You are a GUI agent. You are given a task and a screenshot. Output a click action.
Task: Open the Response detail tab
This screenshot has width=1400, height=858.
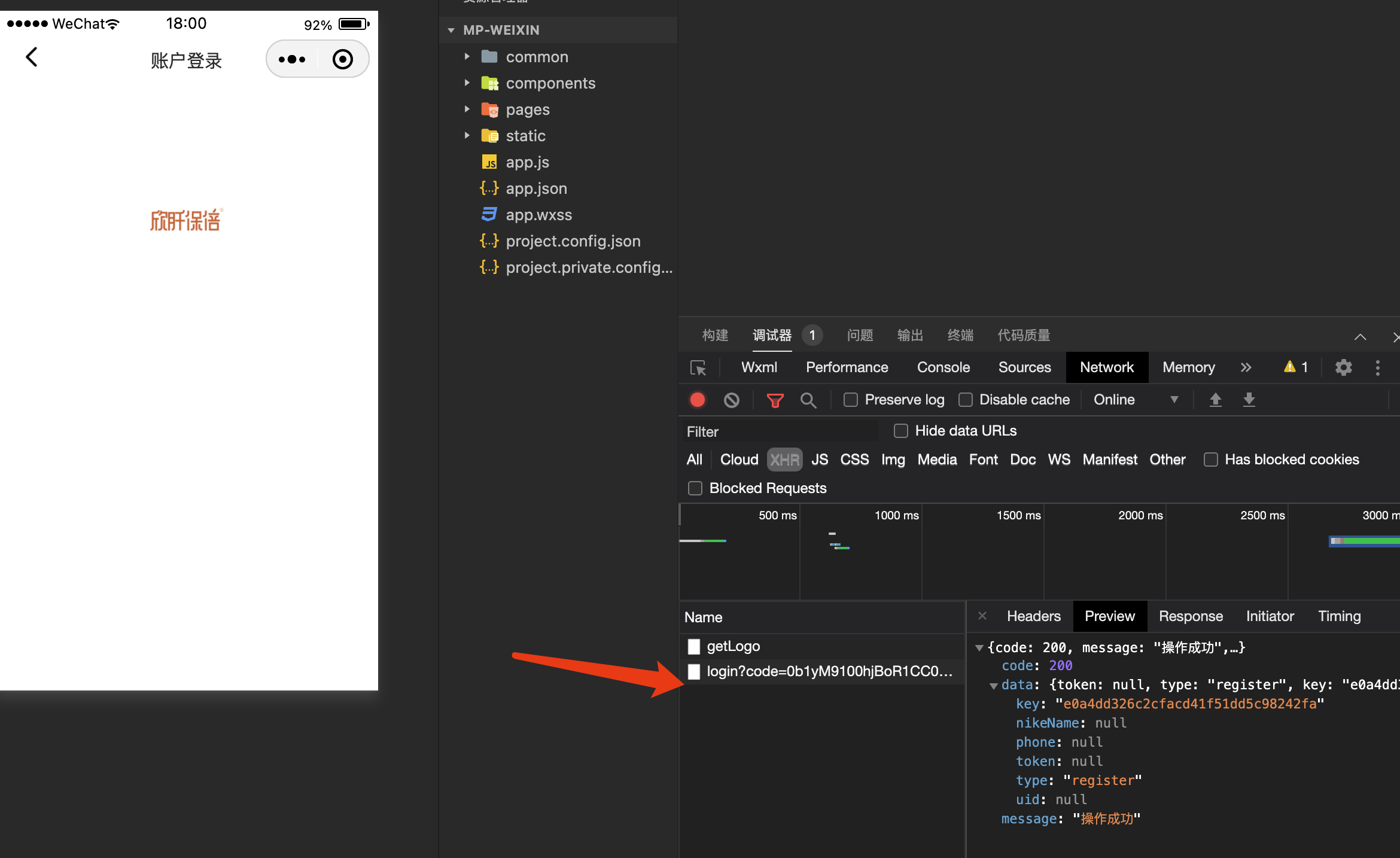point(1191,616)
